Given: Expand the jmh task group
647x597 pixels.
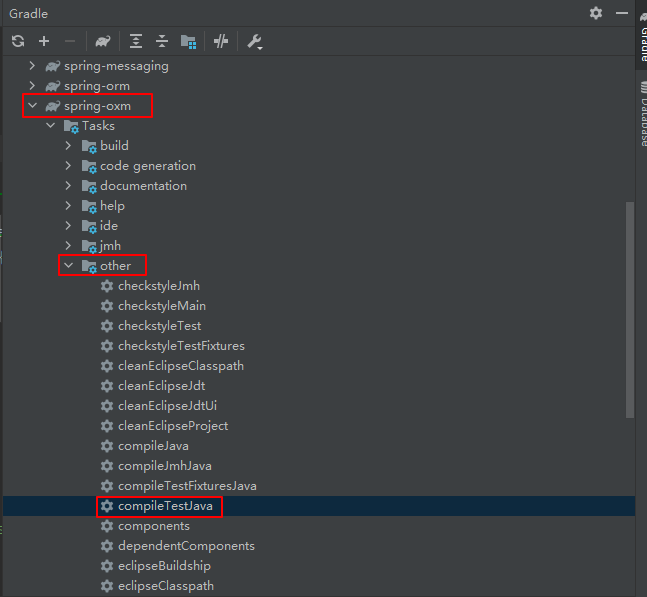Looking at the screenshot, I should click(x=68, y=245).
